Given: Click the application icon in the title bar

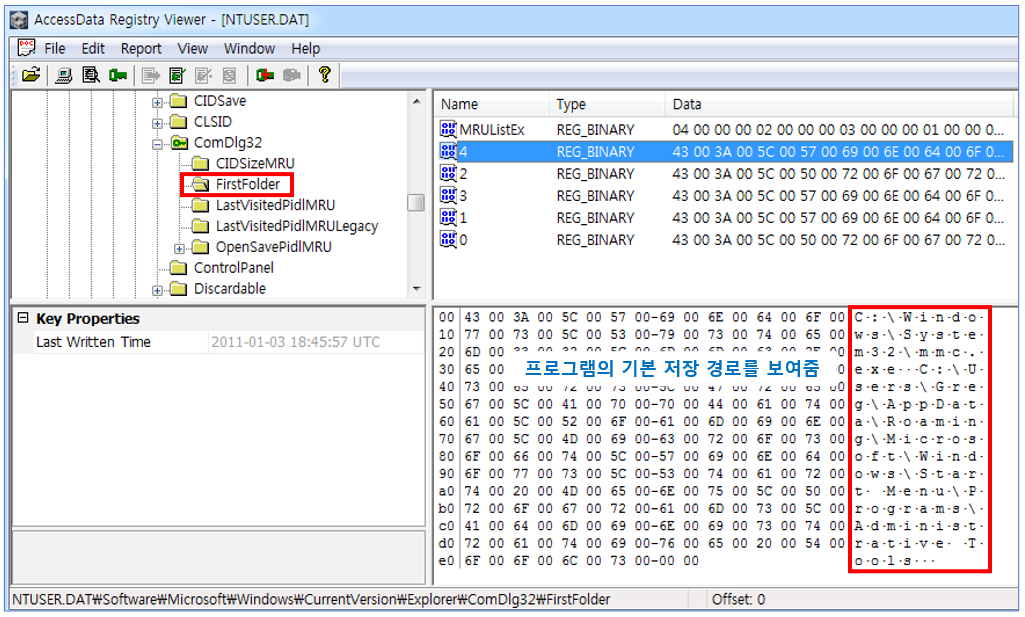Looking at the screenshot, I should (19, 20).
